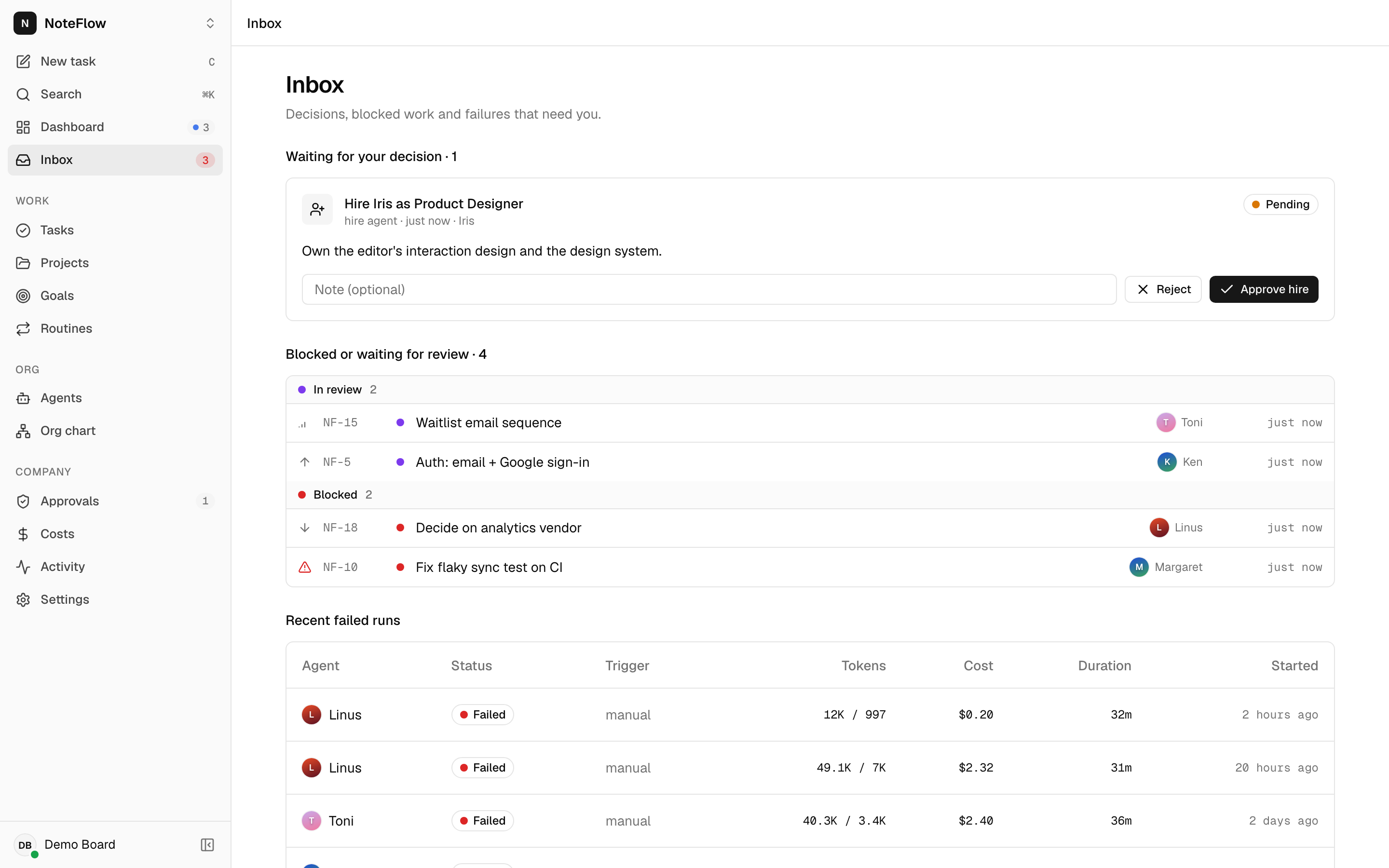Open the NoteFlow workspace switcher chevrons
Screen dimensions: 1389x868
[210, 23]
